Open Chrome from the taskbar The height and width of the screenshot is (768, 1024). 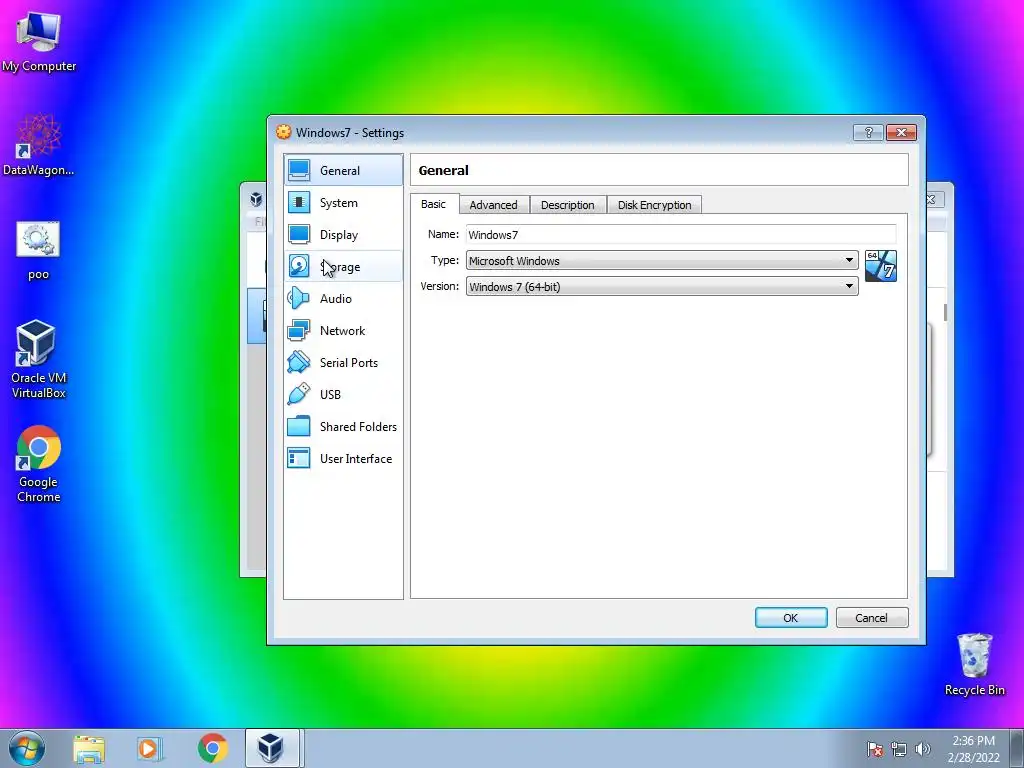tap(212, 748)
